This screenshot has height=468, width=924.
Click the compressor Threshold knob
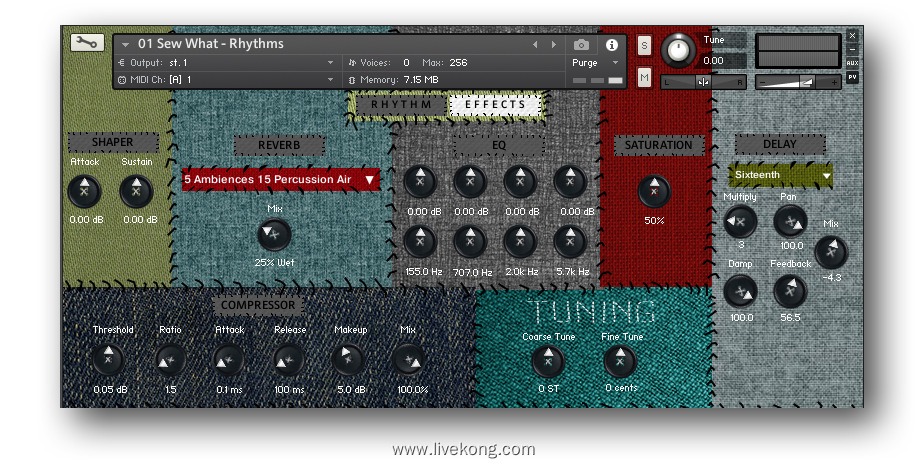108,359
